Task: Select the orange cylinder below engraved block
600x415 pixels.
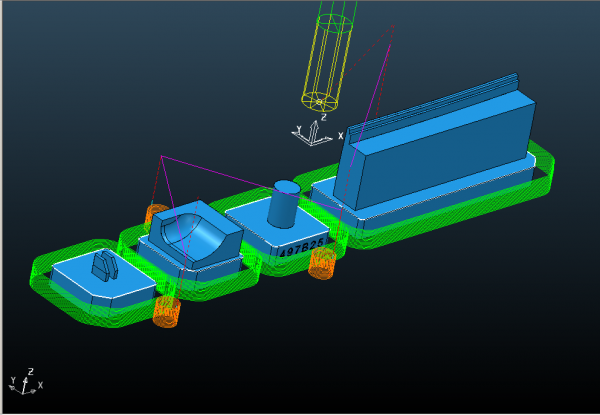Action: click(x=321, y=264)
